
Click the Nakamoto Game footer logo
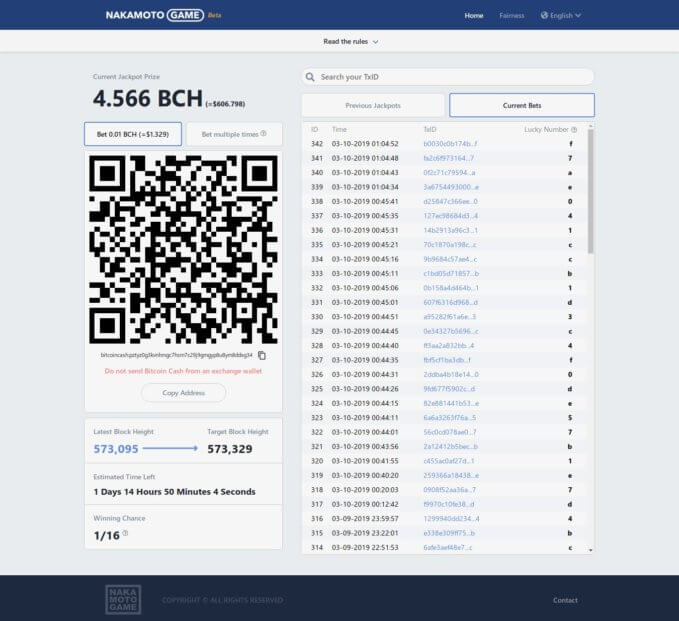[x=124, y=599]
